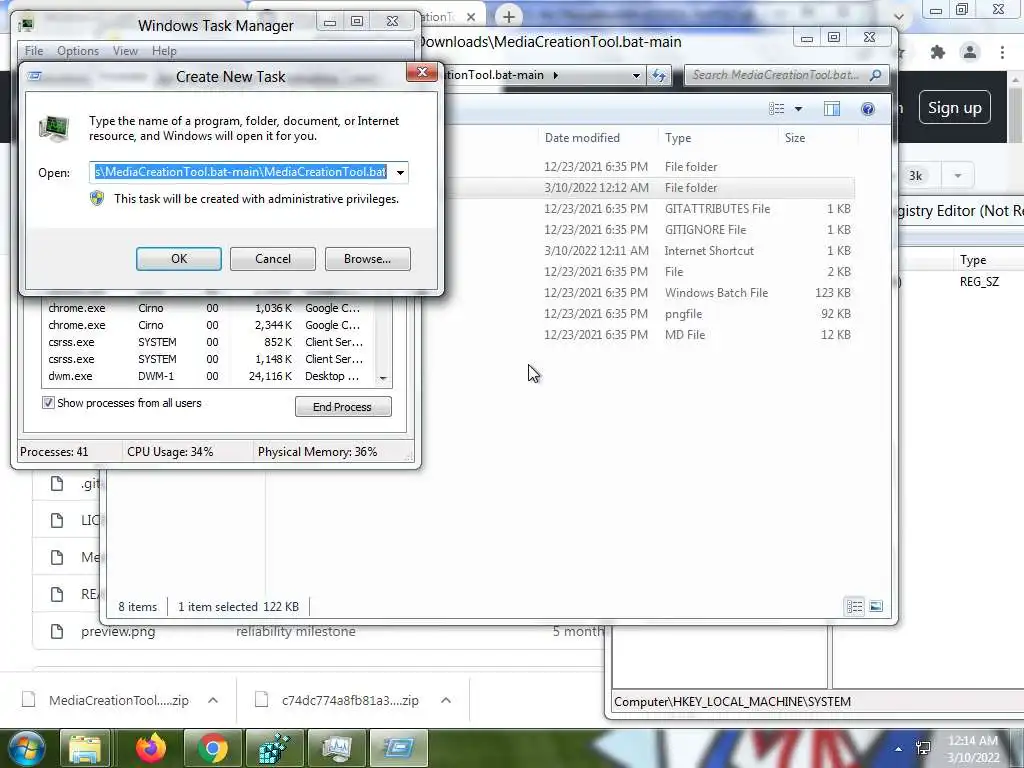Image resolution: width=1024 pixels, height=768 pixels.
Task: Toggle Show processes from all users checkbox
Action: click(48, 403)
